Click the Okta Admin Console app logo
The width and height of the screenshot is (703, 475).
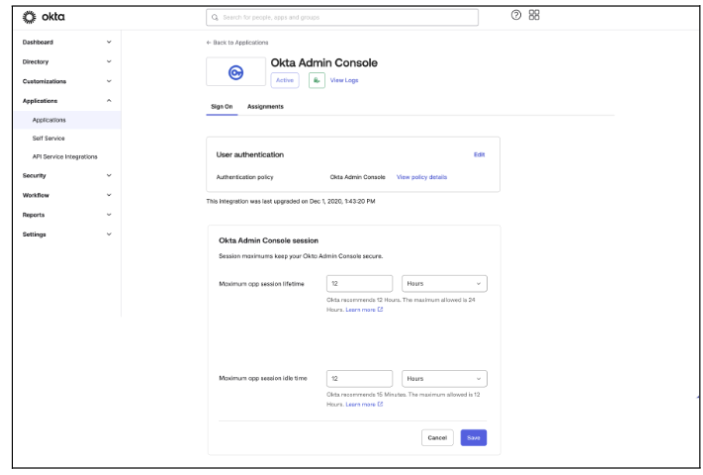(235, 72)
